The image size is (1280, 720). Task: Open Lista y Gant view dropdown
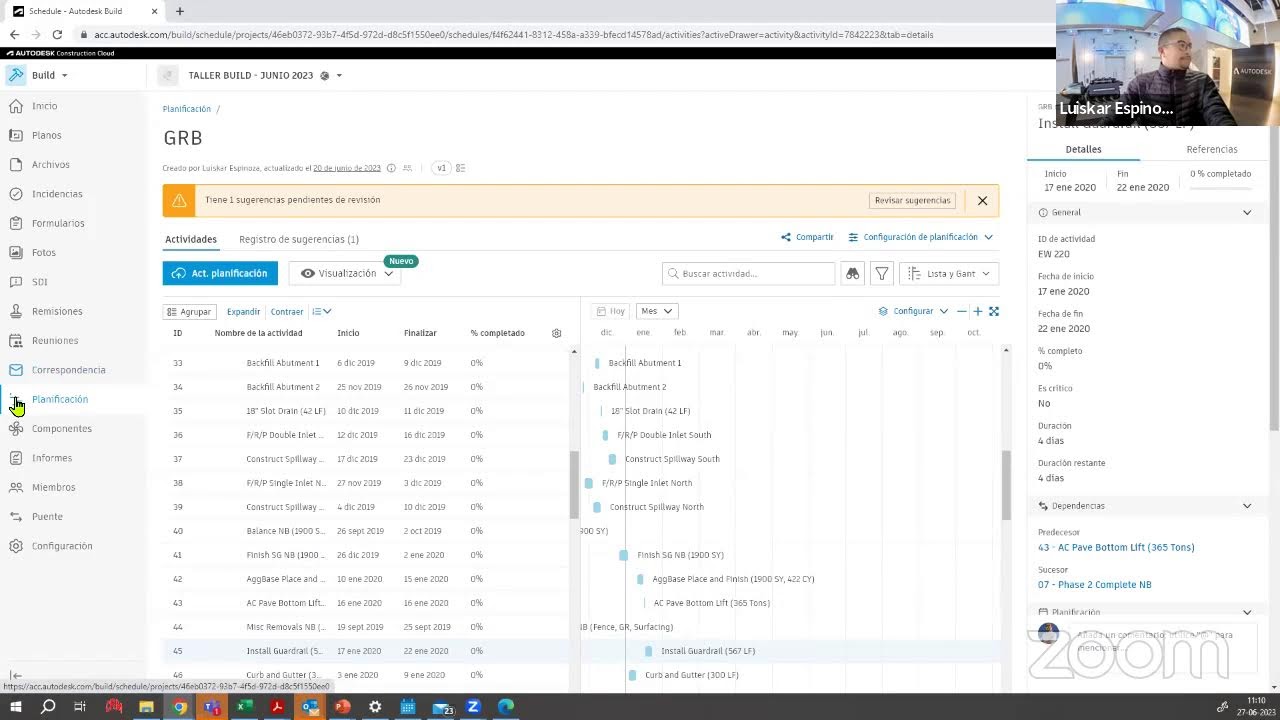tap(949, 273)
